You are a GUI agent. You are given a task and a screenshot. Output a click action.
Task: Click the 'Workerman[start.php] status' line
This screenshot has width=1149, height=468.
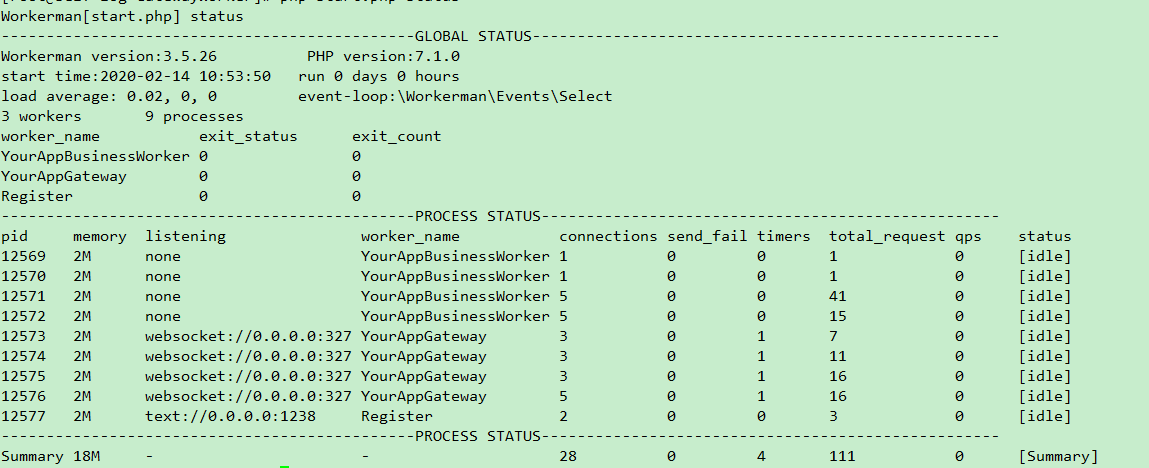[122, 16]
